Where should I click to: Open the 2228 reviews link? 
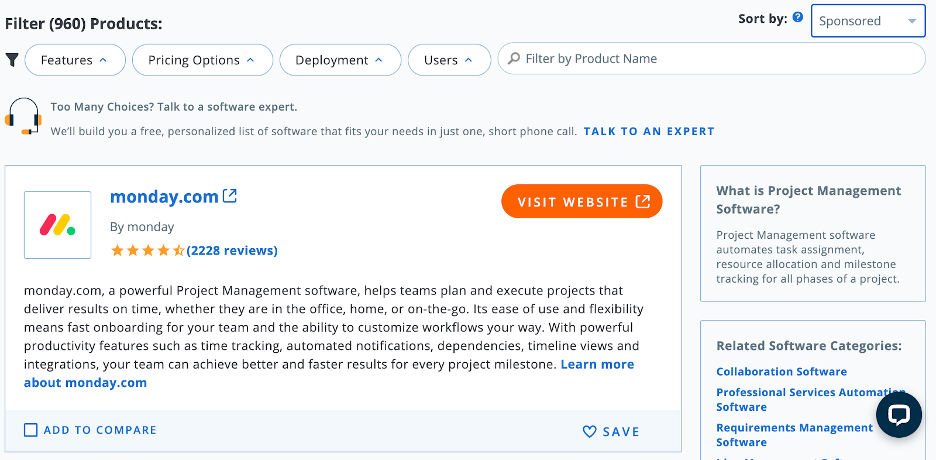pos(232,251)
